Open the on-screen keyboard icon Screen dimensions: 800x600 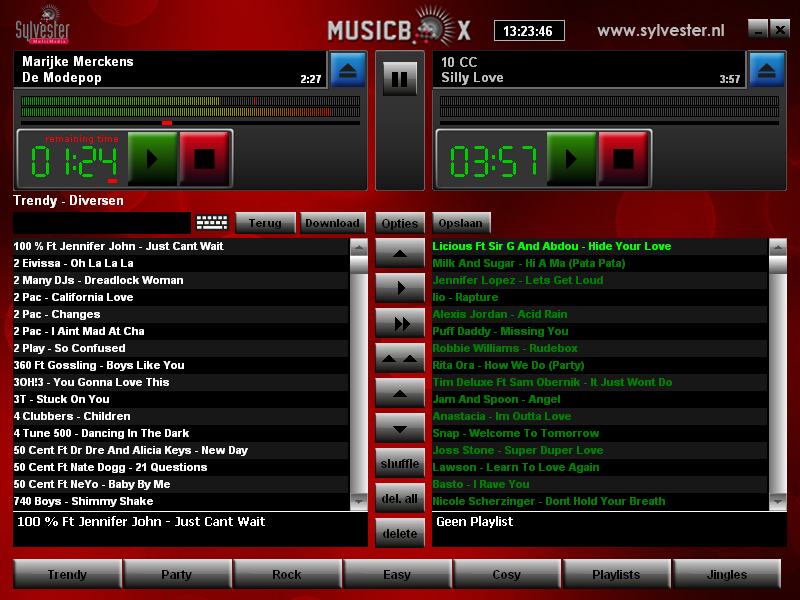pyautogui.click(x=212, y=223)
